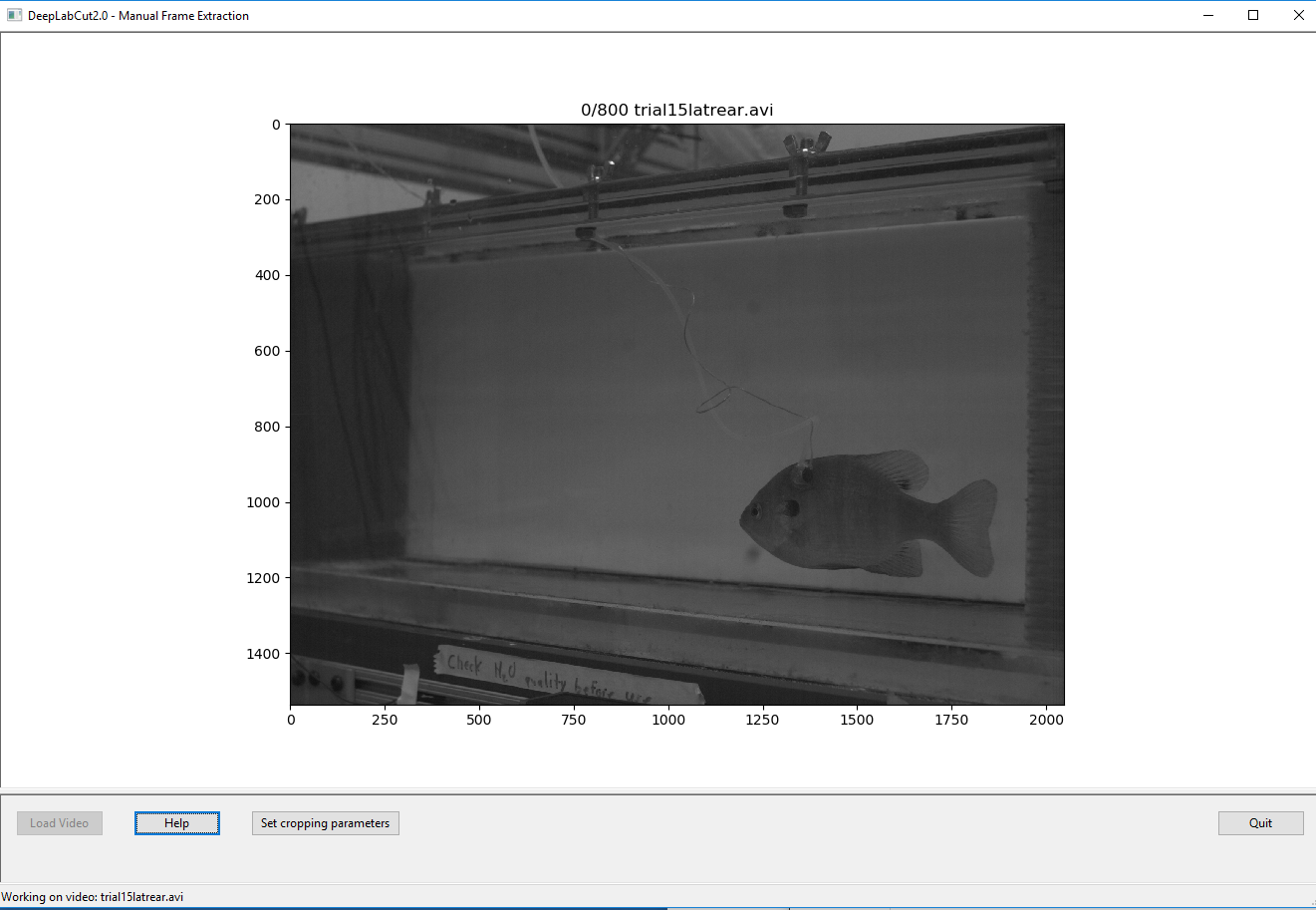
Task: Click the top-left corner of the video frame
Action: click(291, 125)
